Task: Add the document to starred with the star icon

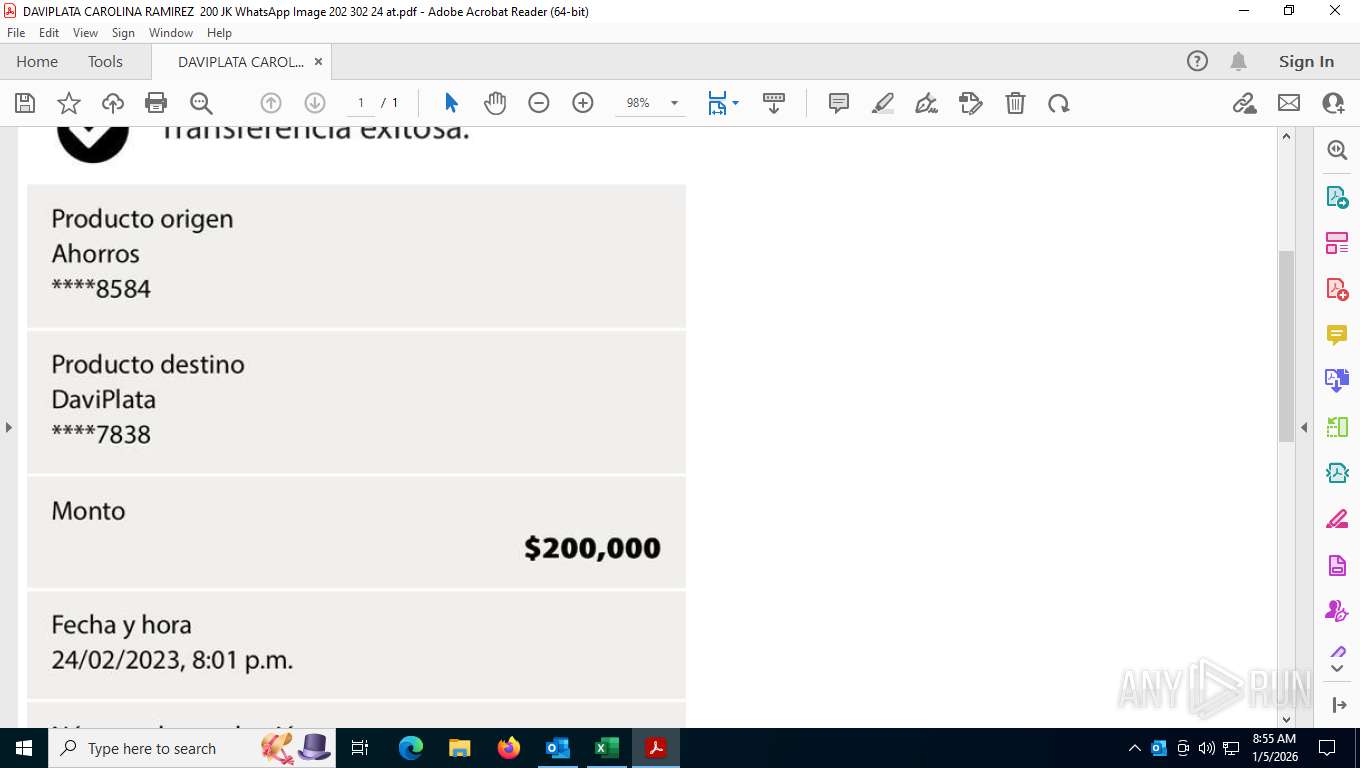Action: click(69, 103)
